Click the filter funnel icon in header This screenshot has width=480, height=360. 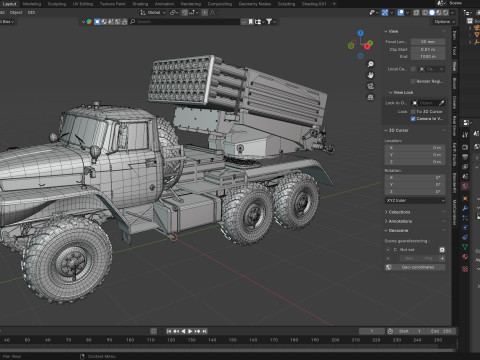tap(269, 22)
